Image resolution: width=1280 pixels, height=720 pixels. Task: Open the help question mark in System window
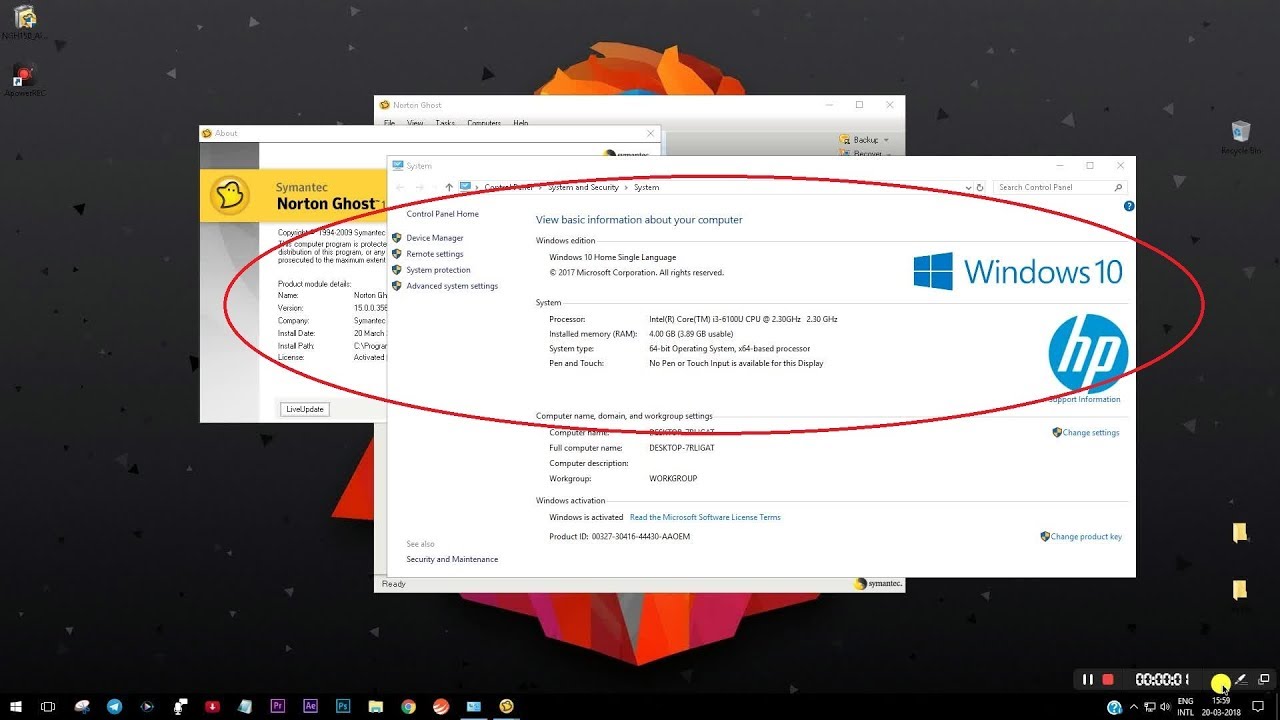[1129, 206]
